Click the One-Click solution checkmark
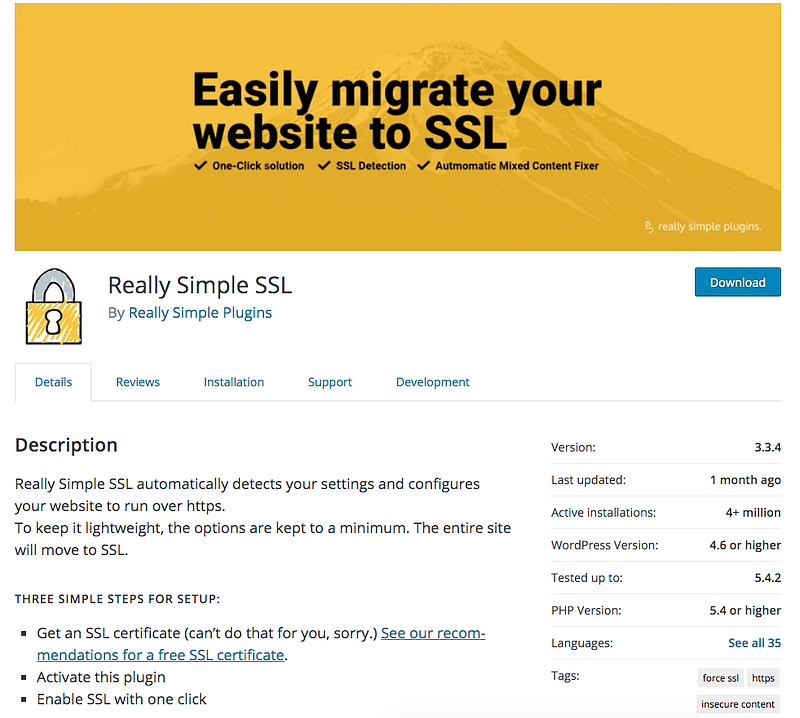This screenshot has width=800, height=718. (x=201, y=165)
